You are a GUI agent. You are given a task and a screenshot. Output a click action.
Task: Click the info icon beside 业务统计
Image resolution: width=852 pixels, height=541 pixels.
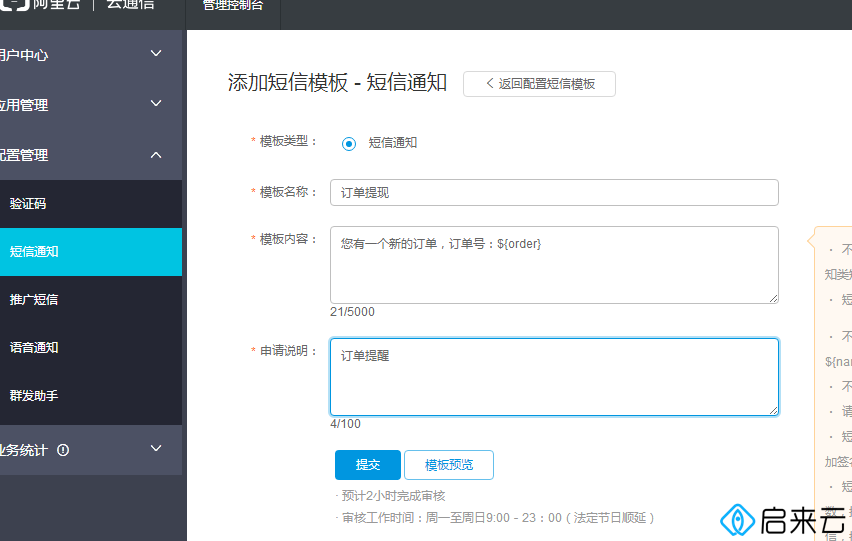(64, 450)
